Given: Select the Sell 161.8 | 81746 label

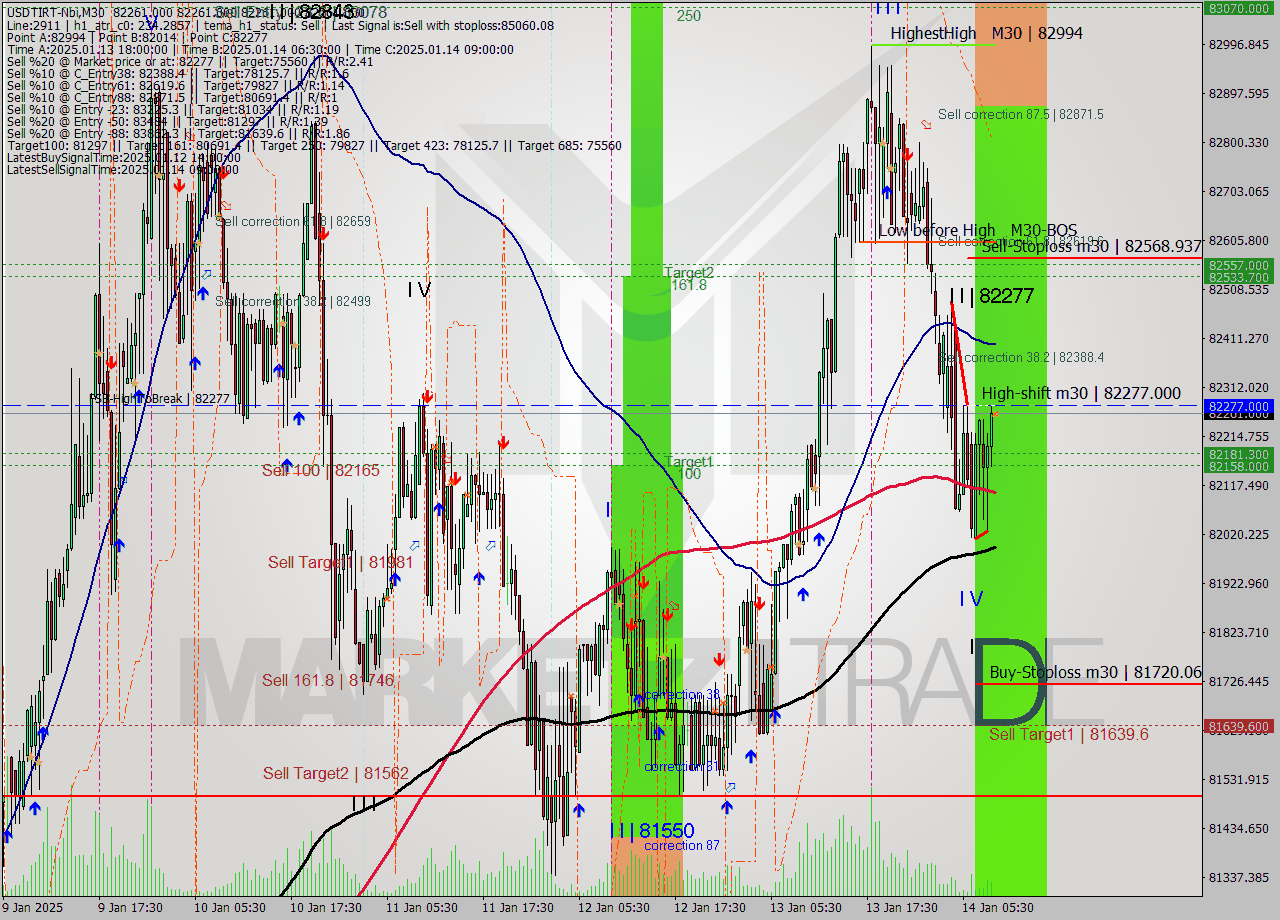Looking at the screenshot, I should point(328,680).
